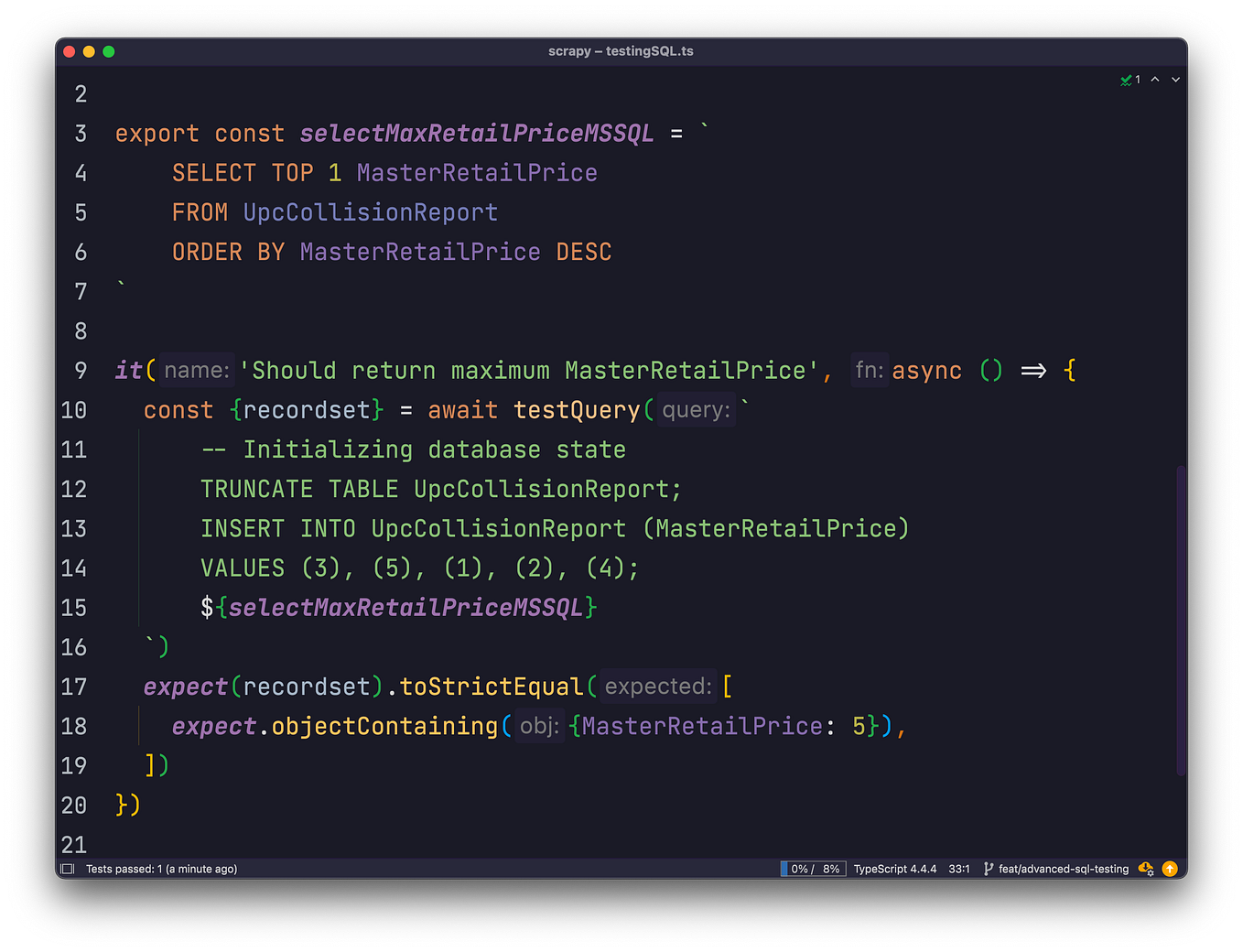Click the terminal panel icon bottom left
This screenshot has width=1243, height=952.
[66, 868]
